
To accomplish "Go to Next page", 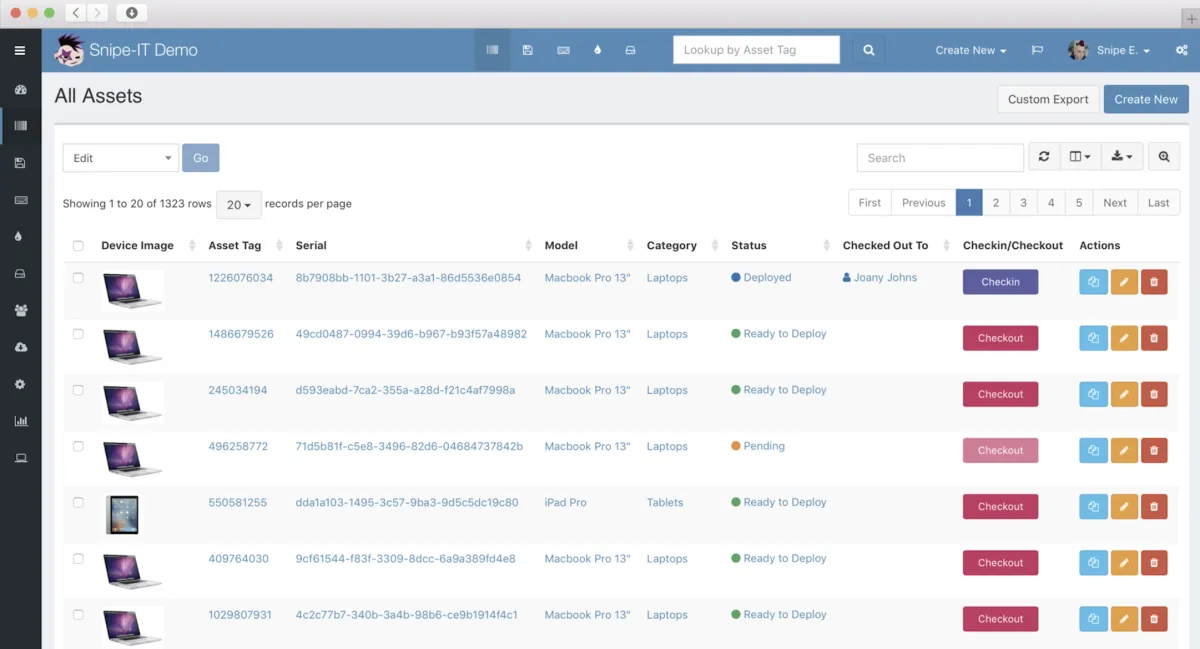I will pyautogui.click(x=1115, y=203).
